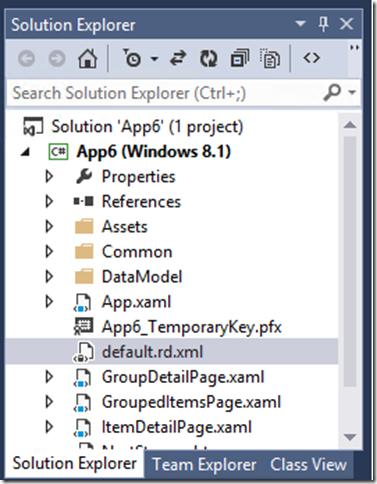Click the vertical scrollbar thumb
Screen dimensions: 377x484
[x=350, y=262]
